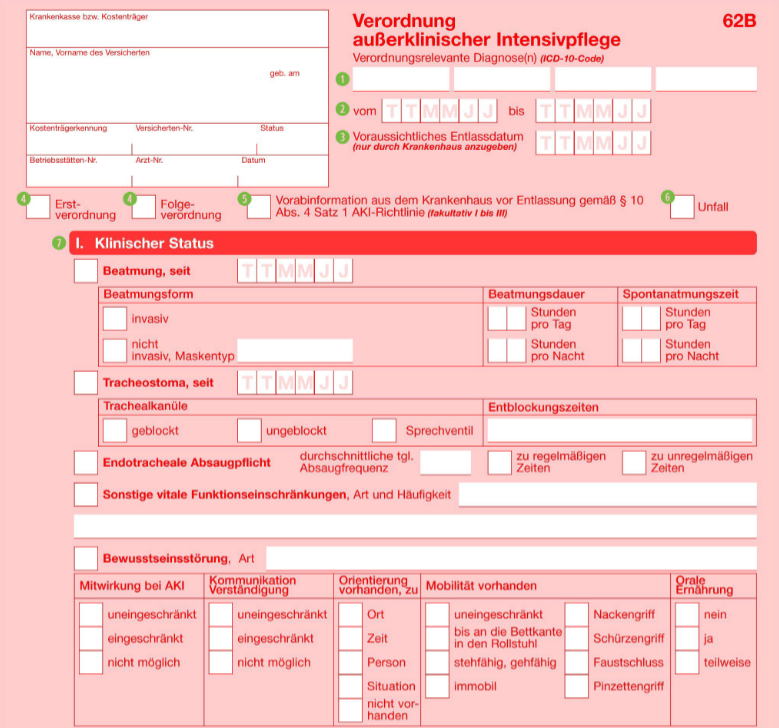This screenshot has width=779, height=728.
Task: Tick the immobil checkbox
Action: coord(437,686)
